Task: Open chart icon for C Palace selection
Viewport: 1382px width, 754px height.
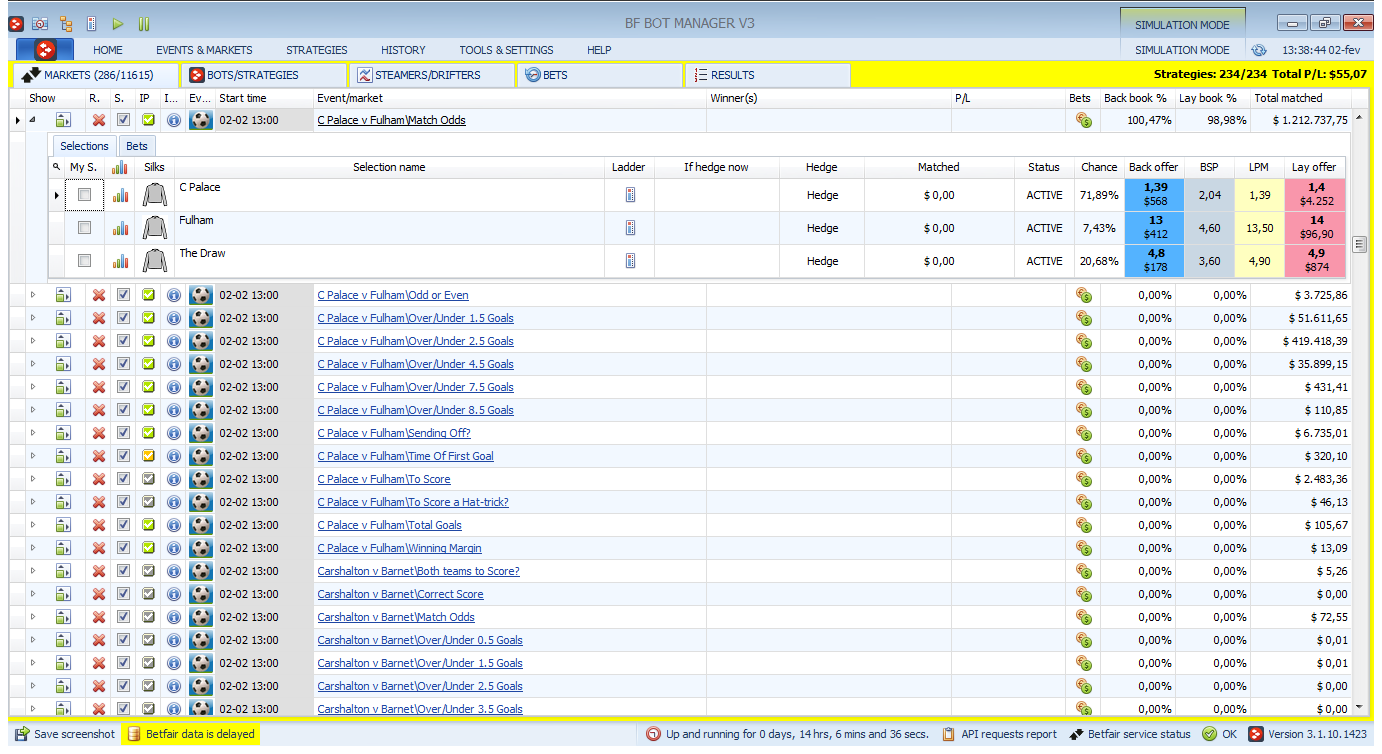Action: coord(120,195)
